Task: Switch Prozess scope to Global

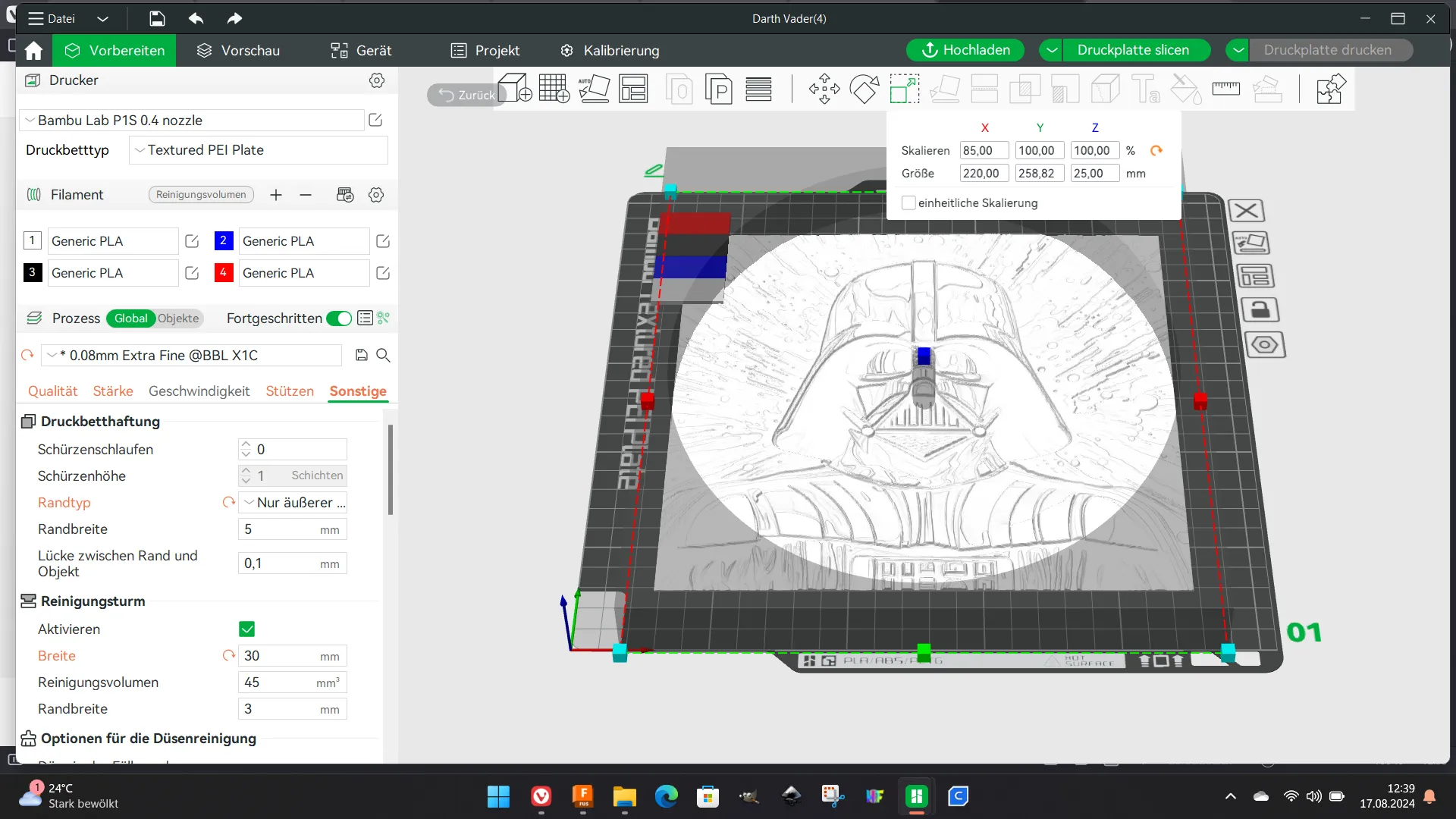Action: [x=130, y=318]
